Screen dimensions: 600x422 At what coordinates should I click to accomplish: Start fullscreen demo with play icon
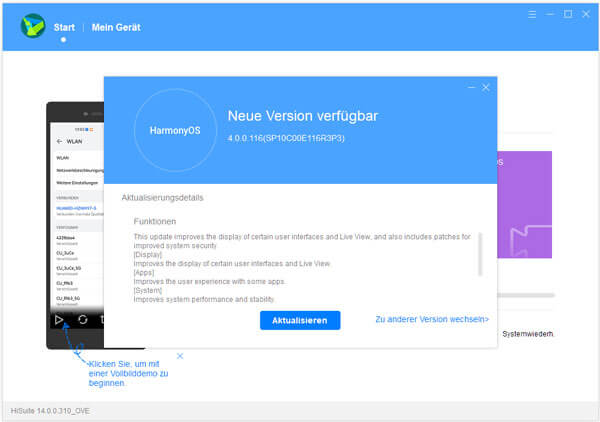tap(59, 320)
